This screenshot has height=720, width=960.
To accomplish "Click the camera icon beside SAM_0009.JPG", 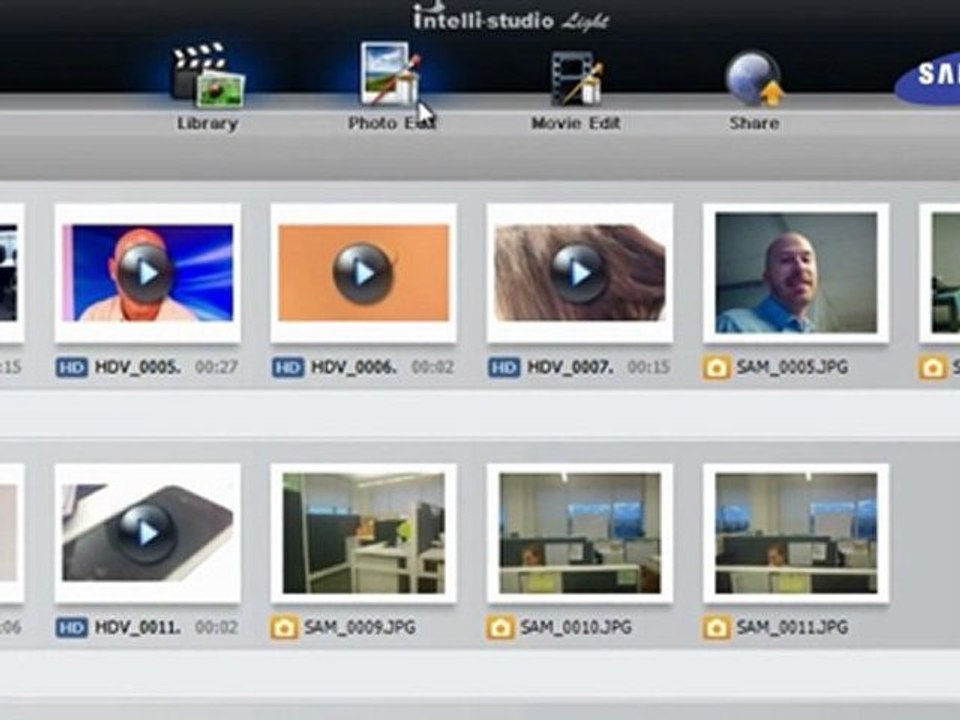I will coord(285,628).
